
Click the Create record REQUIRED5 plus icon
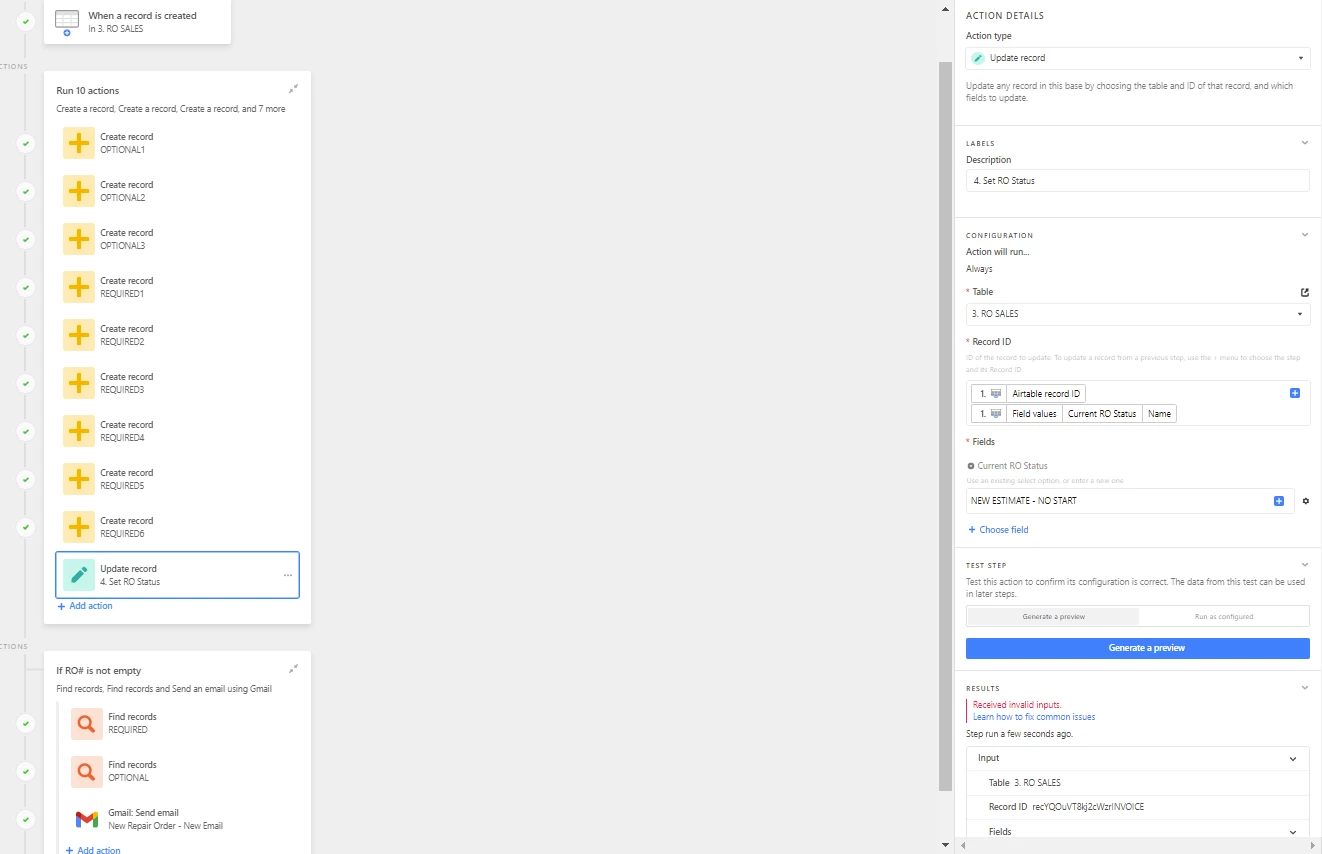point(79,479)
